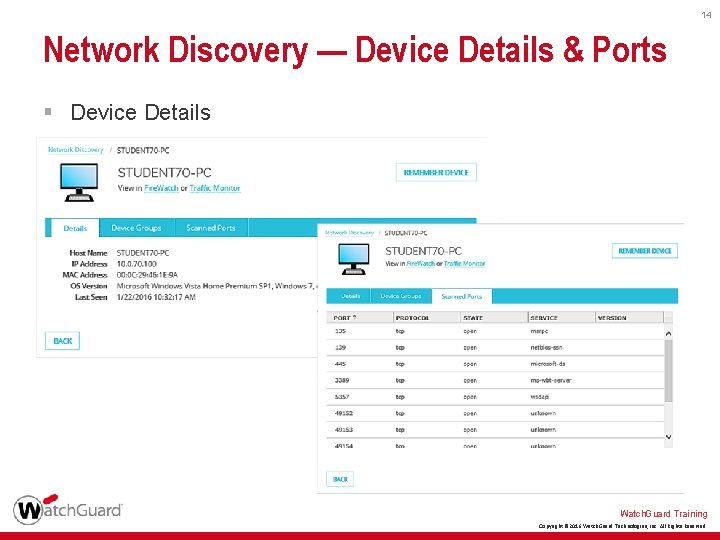Viewport: 720px width, 540px height.
Task: Click the scrollbar up arrow in the ports table
Action: click(669, 333)
